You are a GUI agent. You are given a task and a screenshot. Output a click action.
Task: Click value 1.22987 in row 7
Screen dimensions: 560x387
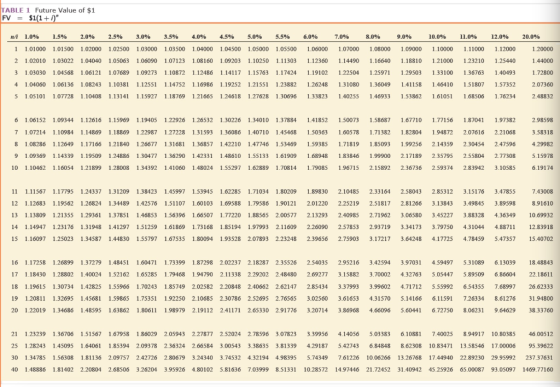coord(146,132)
